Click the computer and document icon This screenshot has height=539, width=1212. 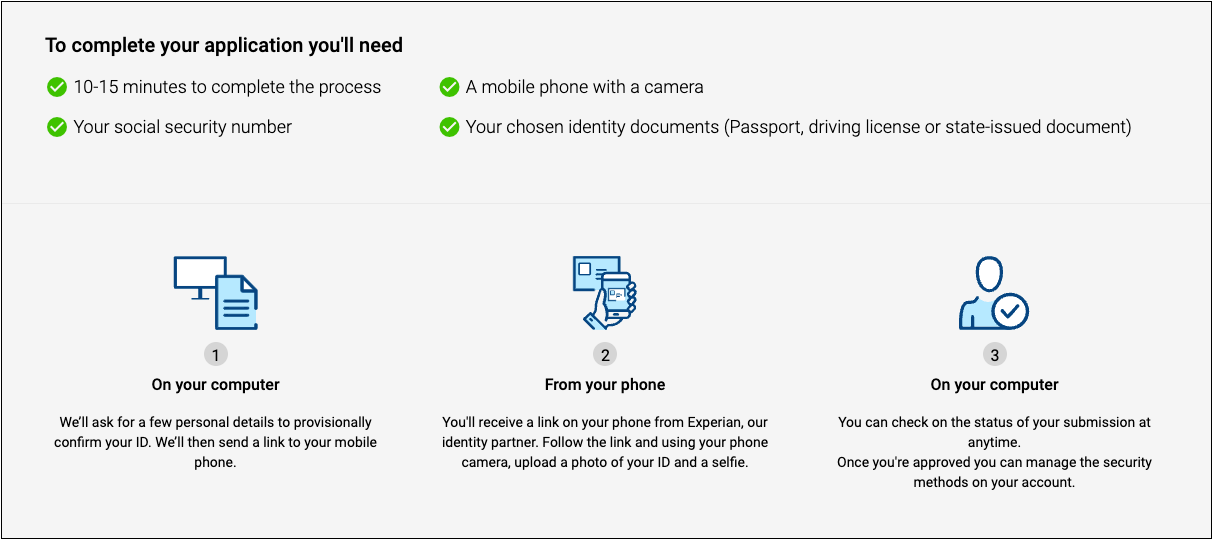pos(215,292)
